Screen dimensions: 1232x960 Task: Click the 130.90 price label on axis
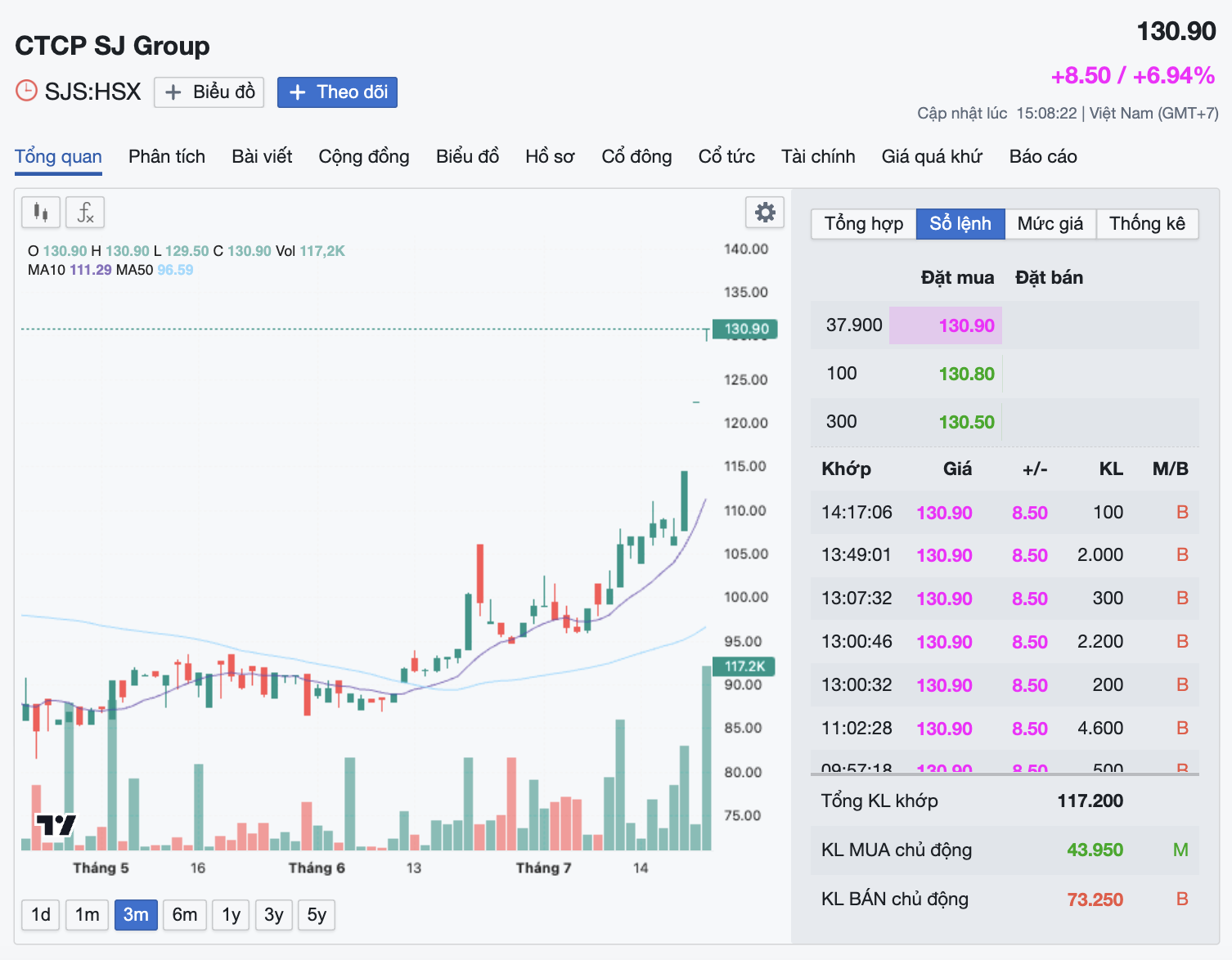[745, 329]
